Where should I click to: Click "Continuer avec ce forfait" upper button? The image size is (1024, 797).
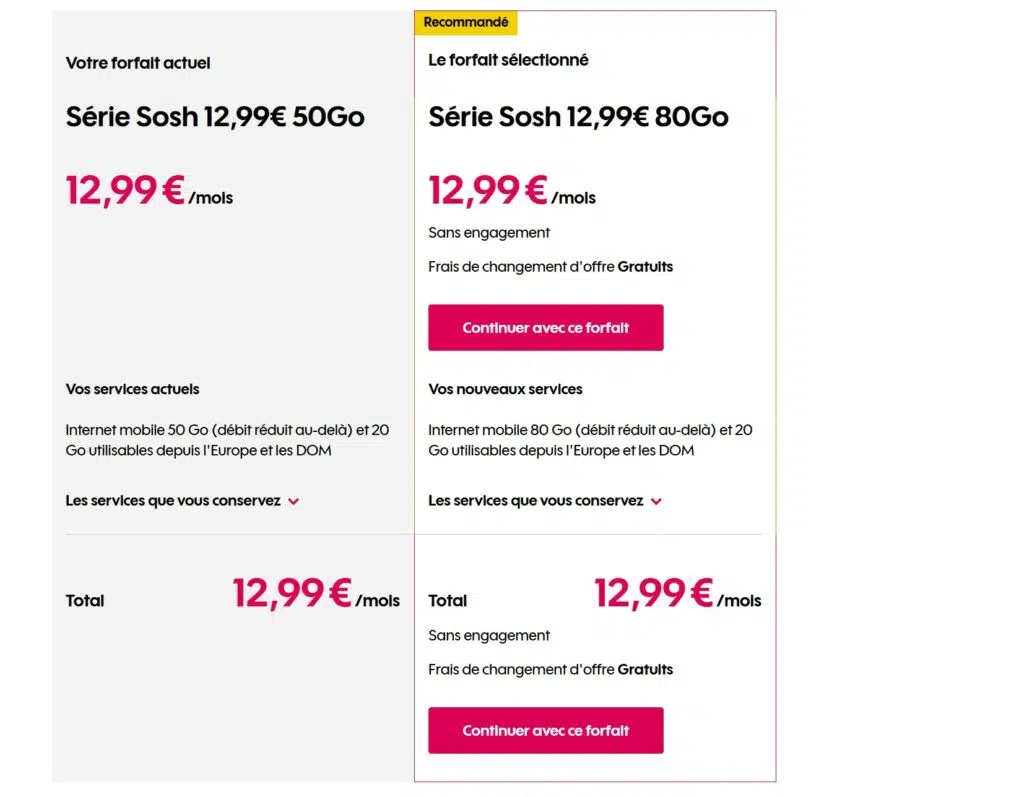click(x=545, y=327)
